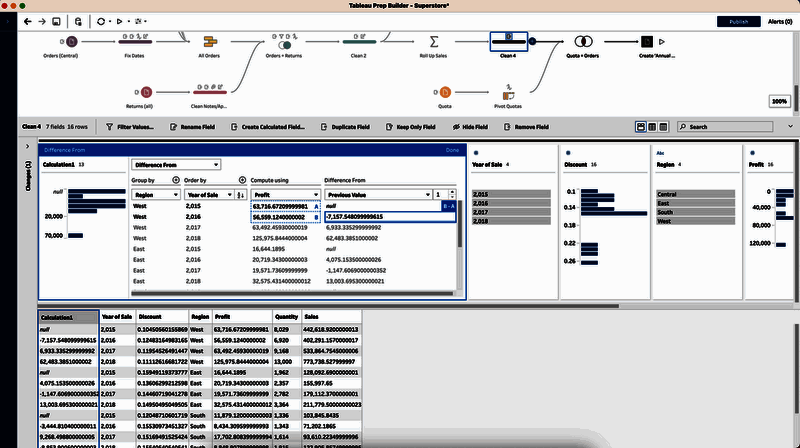Click the Search field in the toolbar
This screenshot has width=800, height=448.
point(735,127)
